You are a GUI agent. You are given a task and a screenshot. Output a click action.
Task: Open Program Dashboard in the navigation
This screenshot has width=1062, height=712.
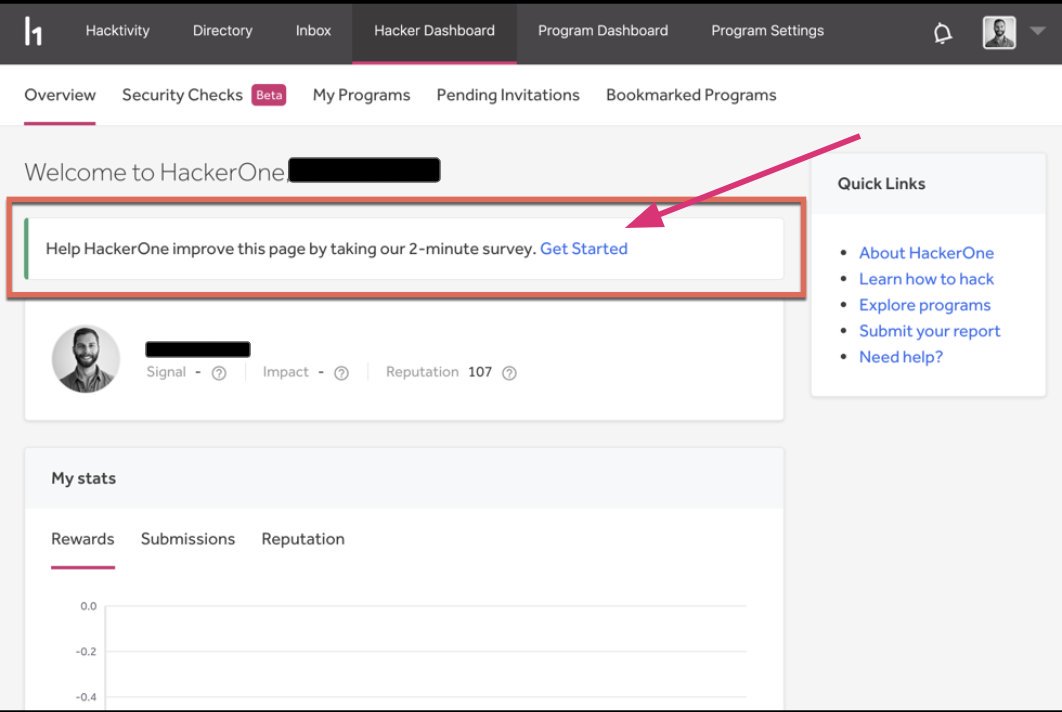click(x=603, y=30)
